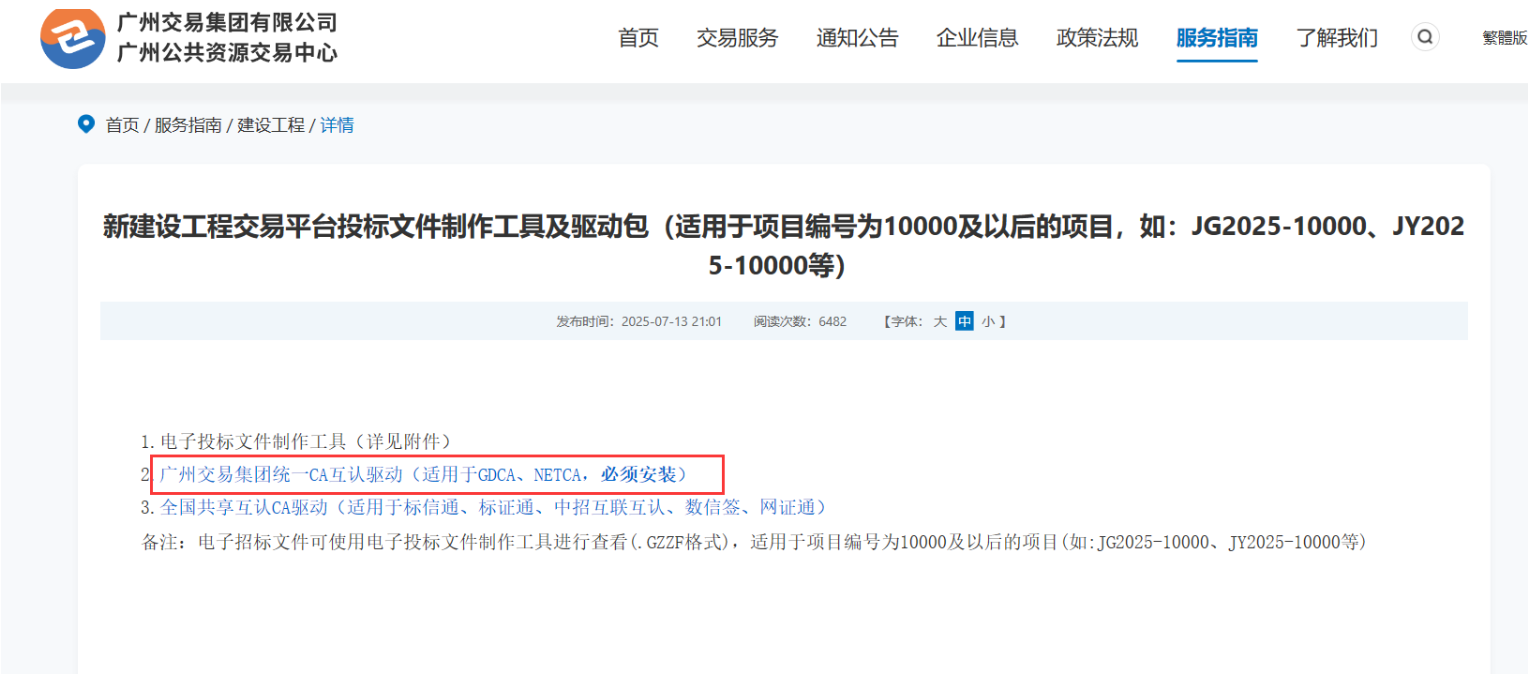This screenshot has height=674, width=1528.
Task: Switch to 繁體版 traditional Chinese version
Action: tap(1504, 38)
